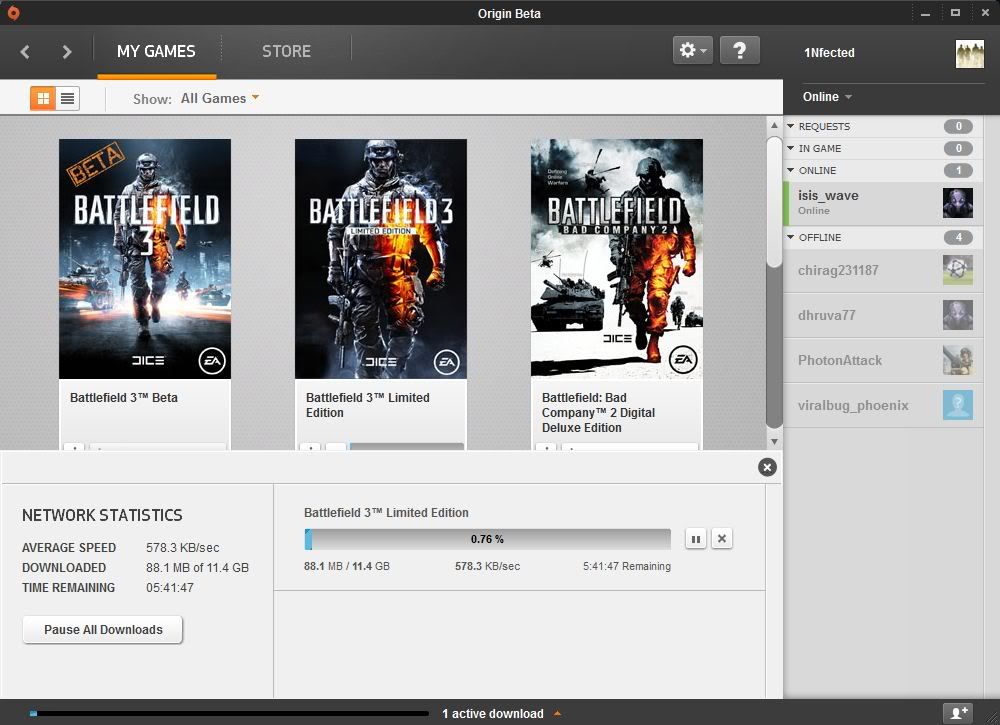Close the Origin Beta window

point(985,13)
